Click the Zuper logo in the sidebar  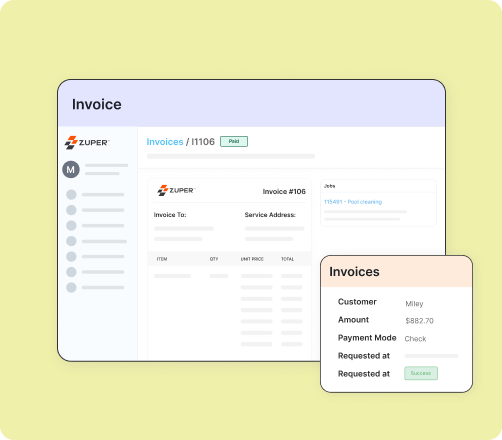coord(87,142)
